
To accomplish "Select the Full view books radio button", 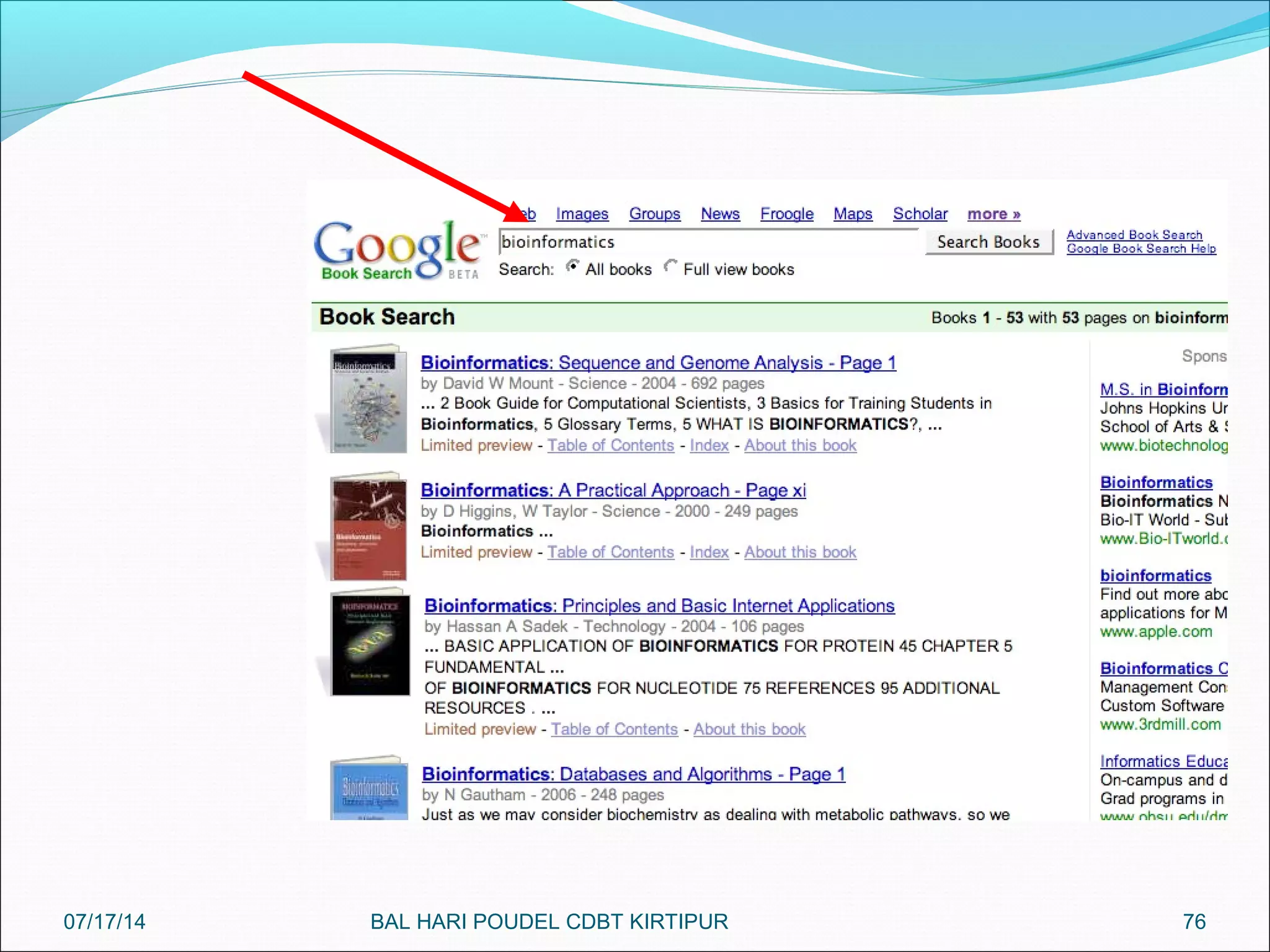I will [670, 267].
